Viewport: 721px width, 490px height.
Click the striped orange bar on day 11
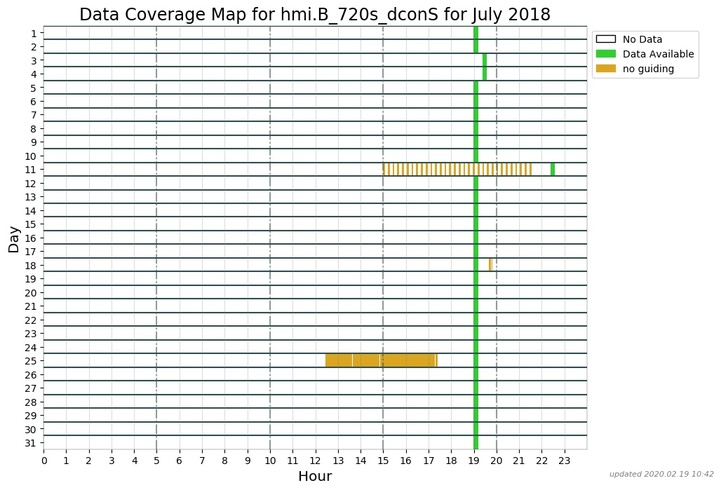coord(457,169)
